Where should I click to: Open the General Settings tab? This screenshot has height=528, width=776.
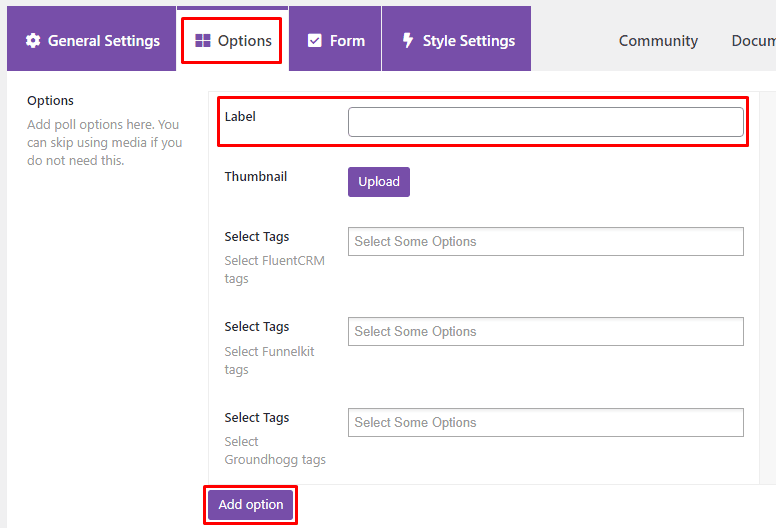click(92, 39)
